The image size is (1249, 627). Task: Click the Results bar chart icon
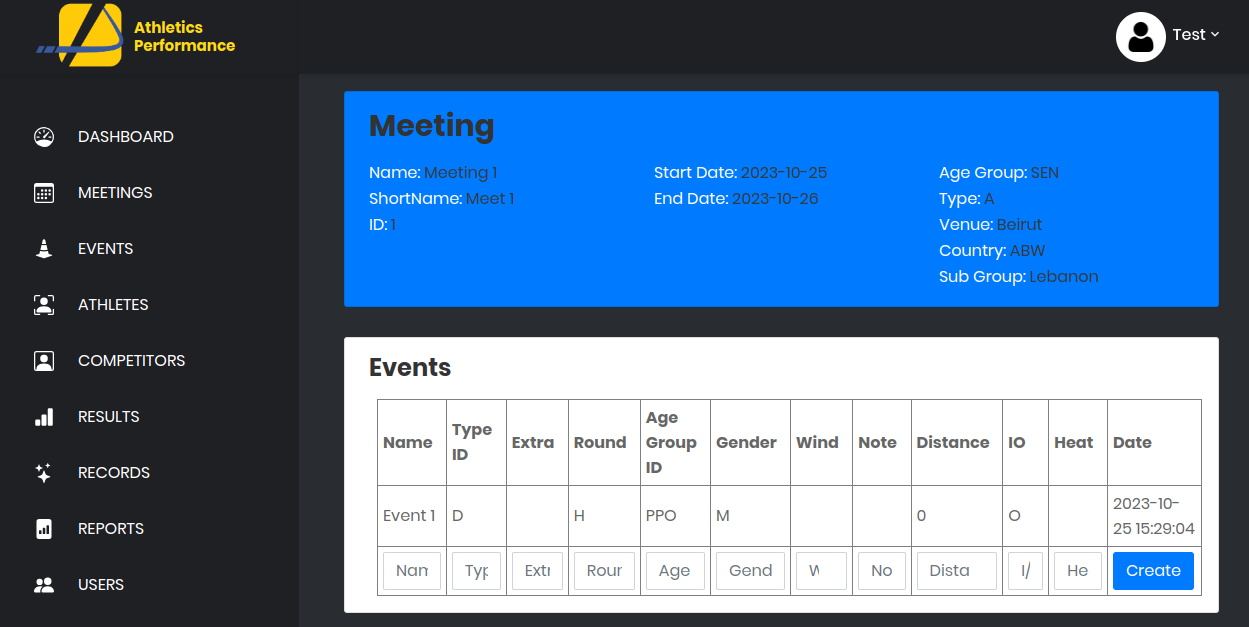(x=43, y=417)
